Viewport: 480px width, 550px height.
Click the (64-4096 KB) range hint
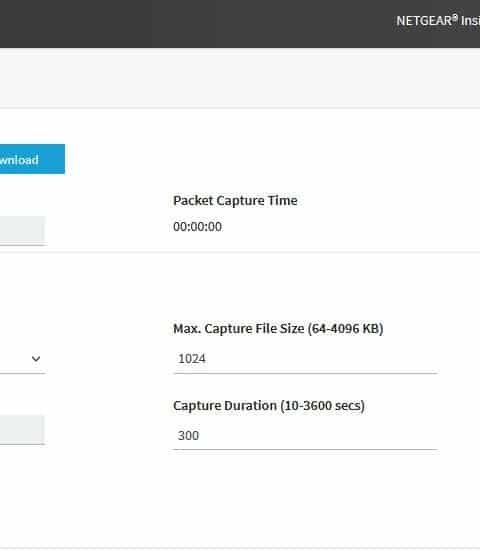point(346,329)
